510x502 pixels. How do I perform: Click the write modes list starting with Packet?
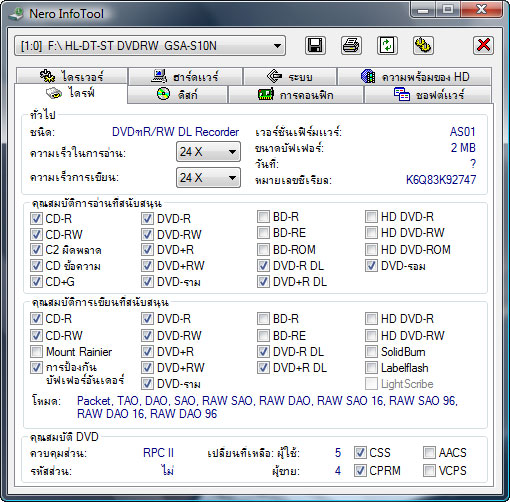pyautogui.click(x=267, y=407)
